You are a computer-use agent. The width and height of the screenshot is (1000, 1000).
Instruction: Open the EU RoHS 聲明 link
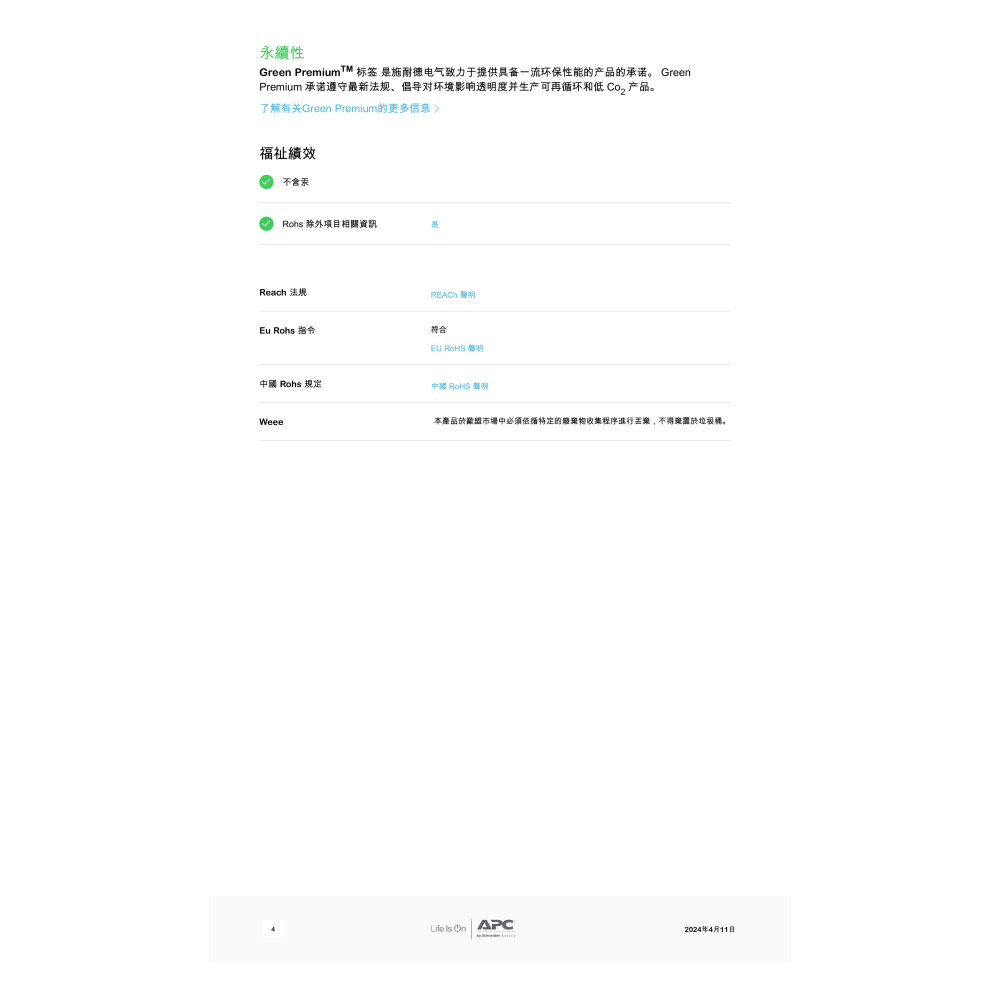click(456, 348)
